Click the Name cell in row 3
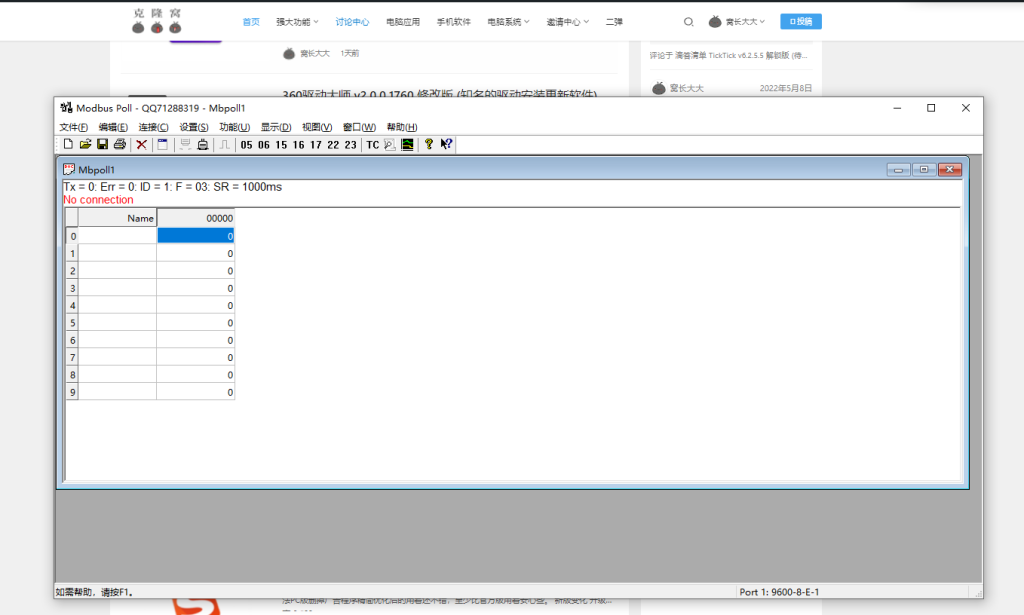 [118, 288]
